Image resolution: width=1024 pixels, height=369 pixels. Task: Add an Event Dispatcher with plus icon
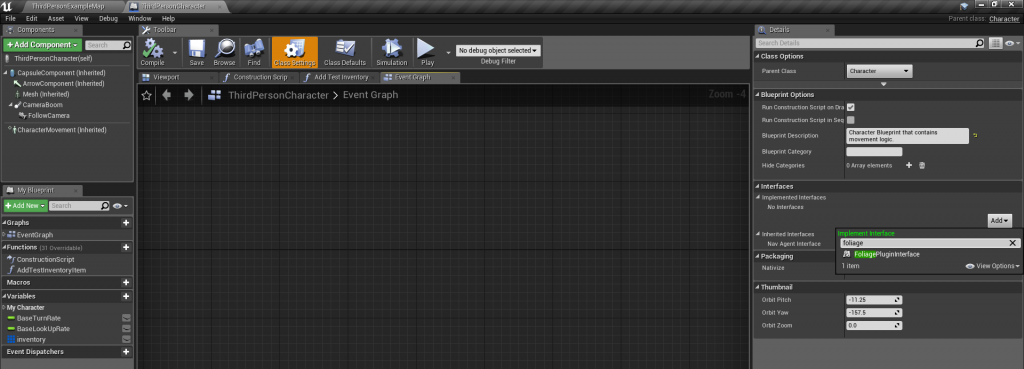126,352
